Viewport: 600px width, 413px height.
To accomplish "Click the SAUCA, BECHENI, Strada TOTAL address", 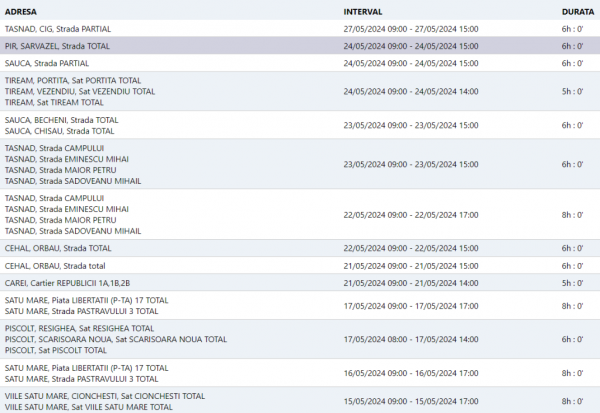I will (61, 119).
